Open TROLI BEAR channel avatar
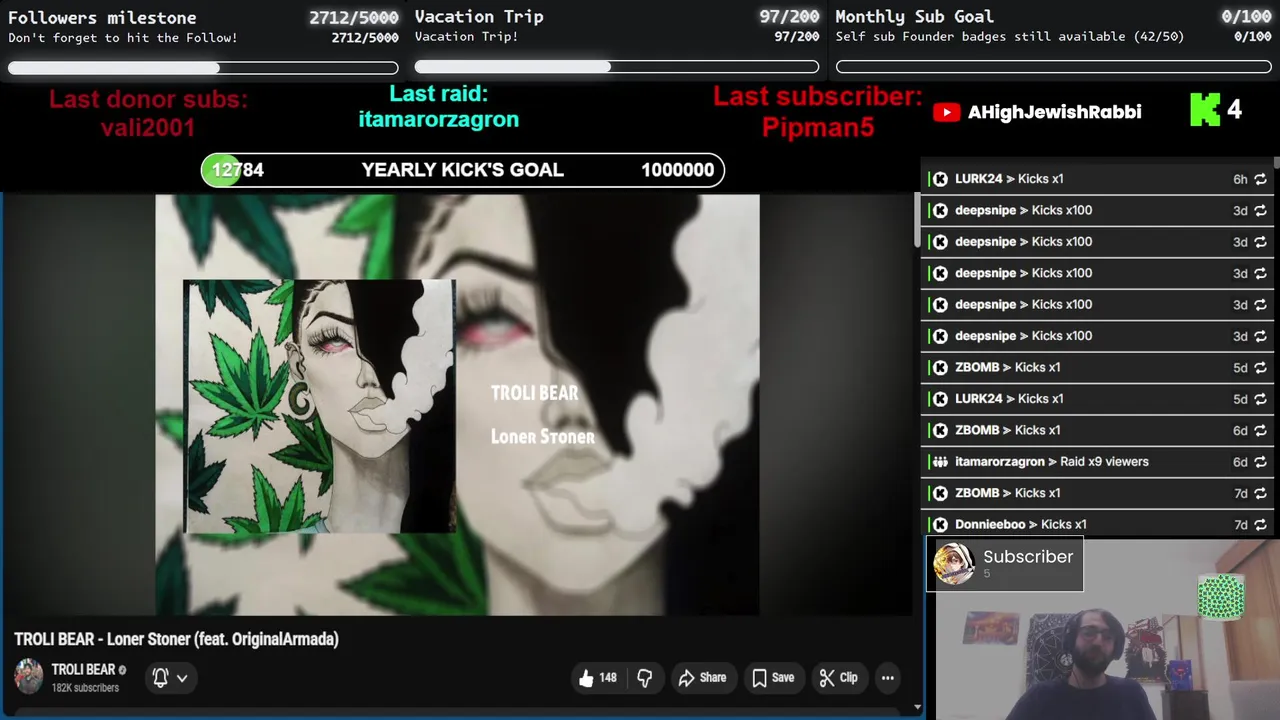The height and width of the screenshot is (720, 1280). point(29,677)
